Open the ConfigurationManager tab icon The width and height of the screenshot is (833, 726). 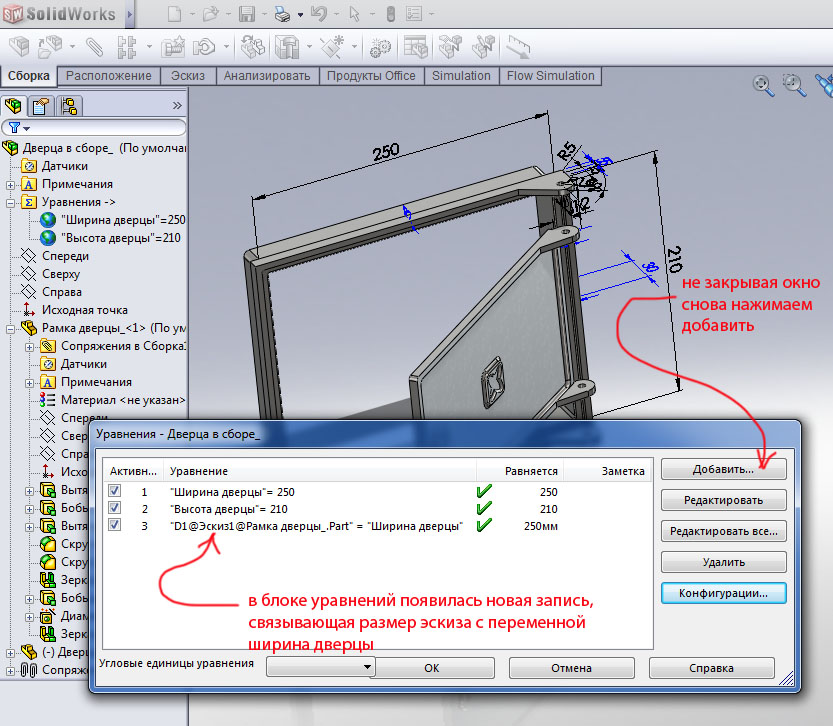[x=68, y=106]
